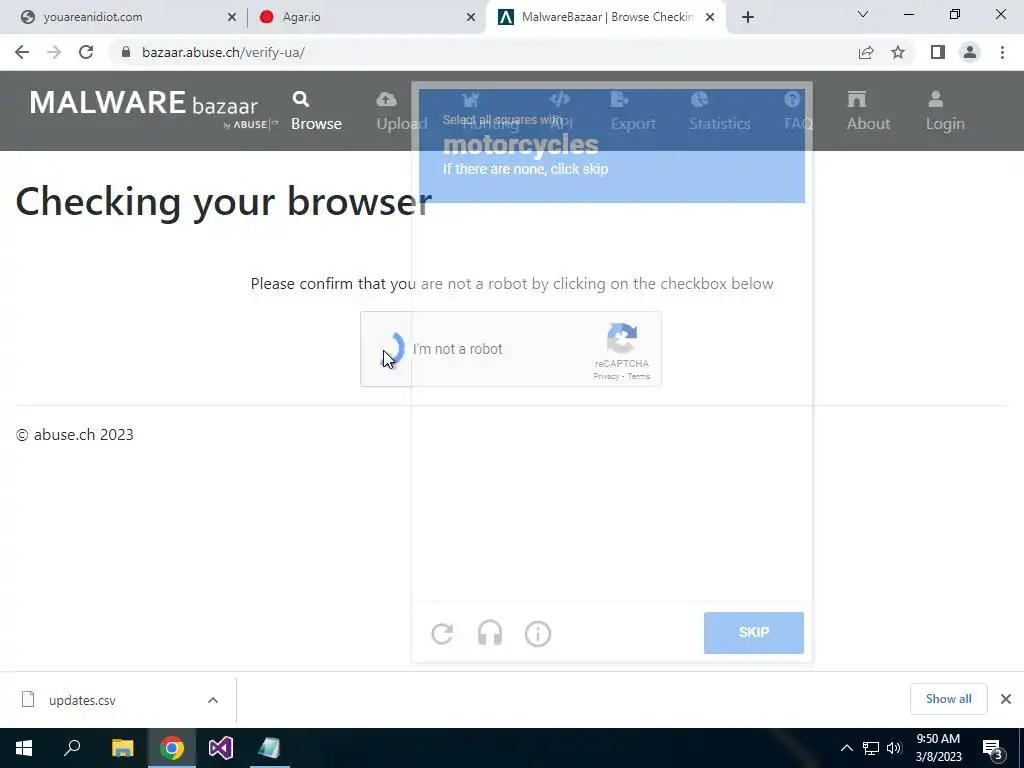The height and width of the screenshot is (768, 1024).
Task: Reload the page in Chrome
Action: (86, 52)
